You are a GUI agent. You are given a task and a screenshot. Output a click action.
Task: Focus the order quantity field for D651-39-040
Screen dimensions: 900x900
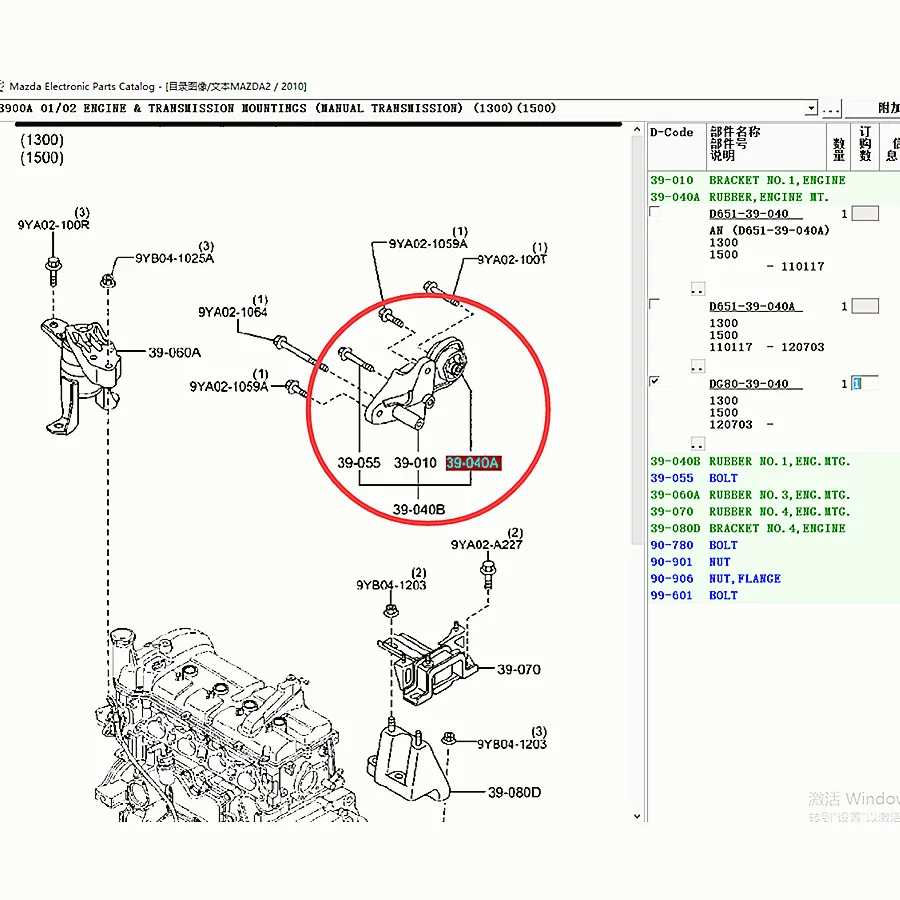865,214
